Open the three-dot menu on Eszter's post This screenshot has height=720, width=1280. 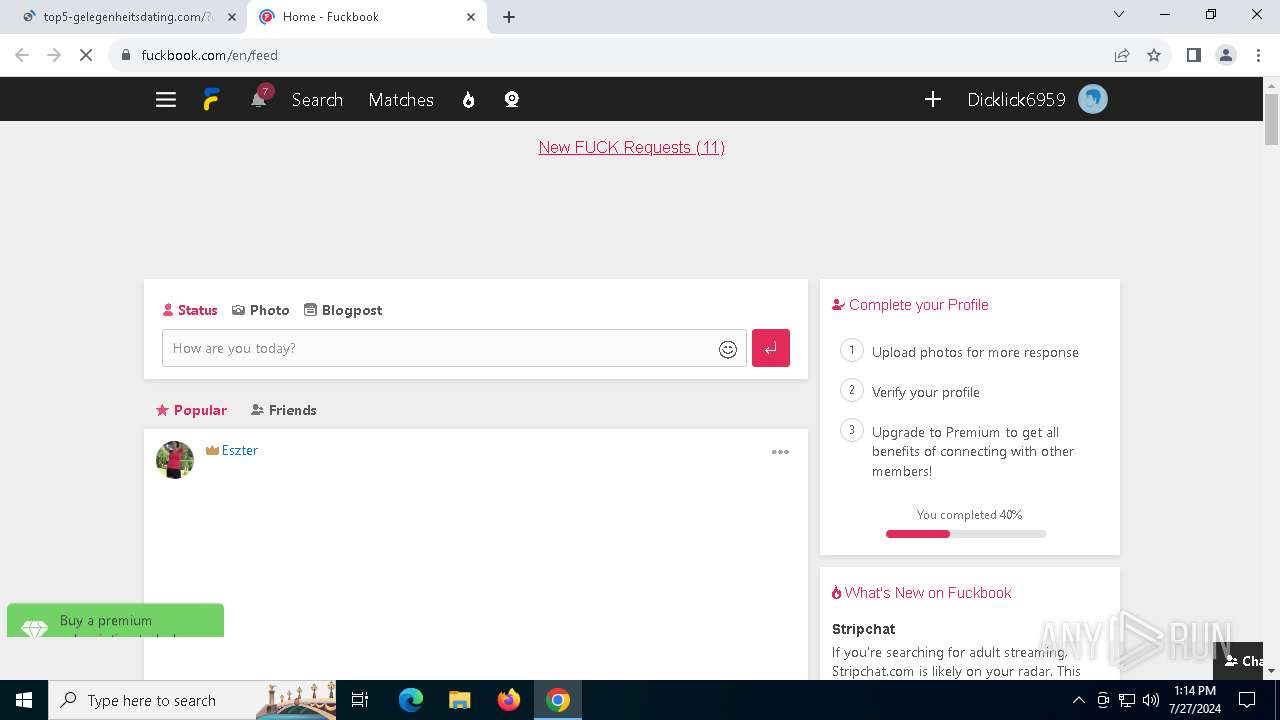(780, 452)
